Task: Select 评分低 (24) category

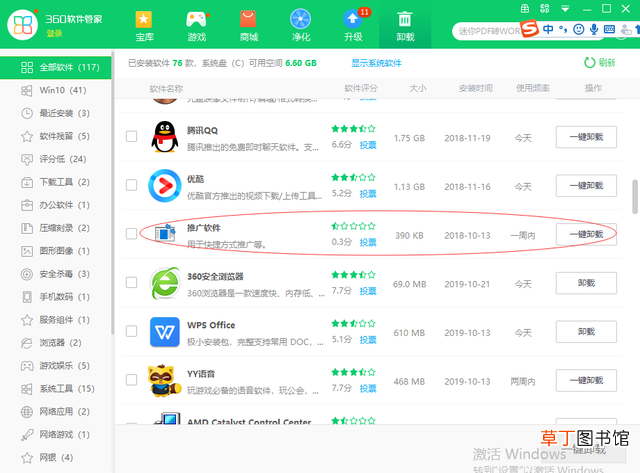Action: (x=56, y=159)
